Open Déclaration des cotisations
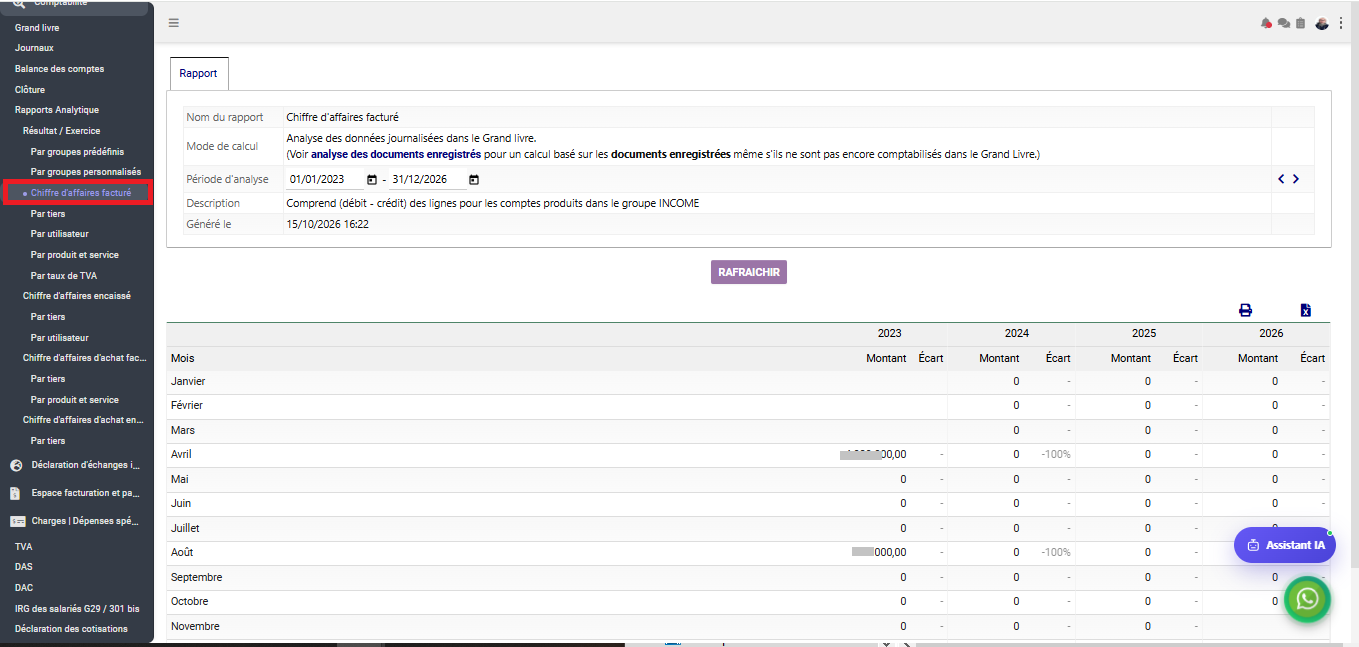The width and height of the screenshot is (1359, 647). coord(71,629)
